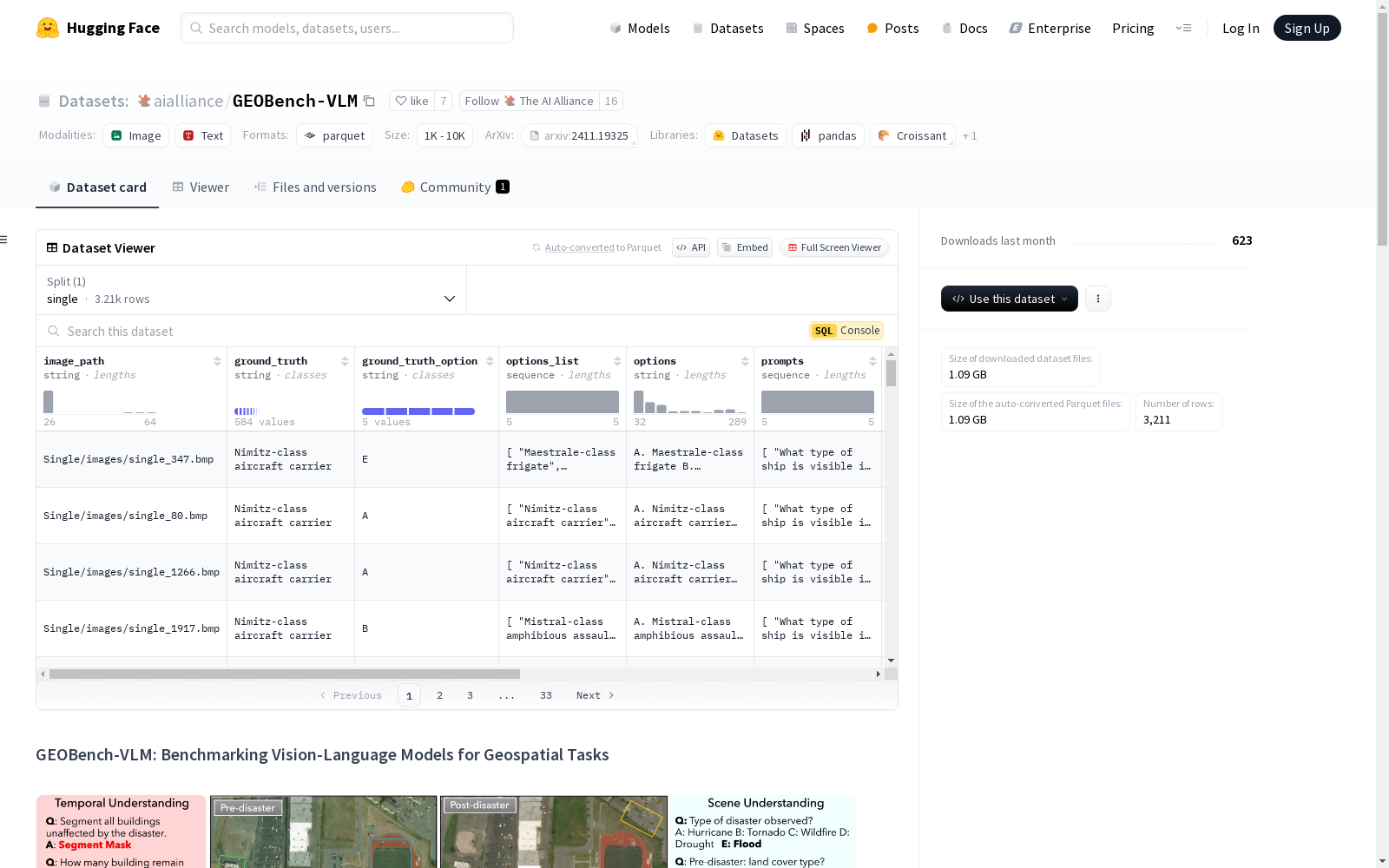Select the Datasets library tag

[746, 135]
